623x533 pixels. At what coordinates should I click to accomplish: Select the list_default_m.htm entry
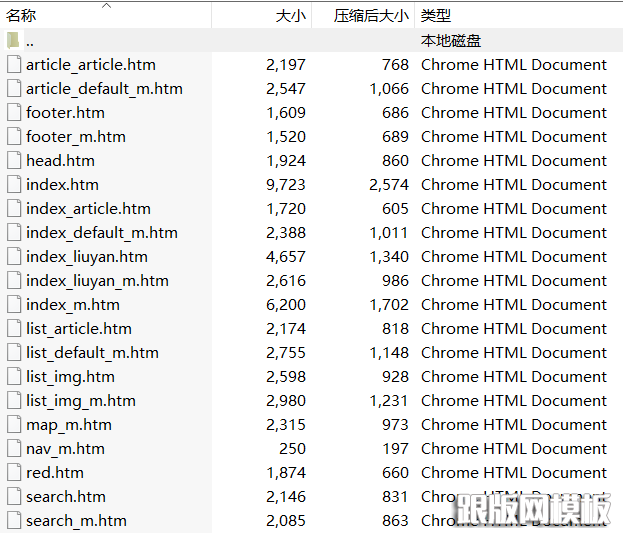[x=92, y=352]
